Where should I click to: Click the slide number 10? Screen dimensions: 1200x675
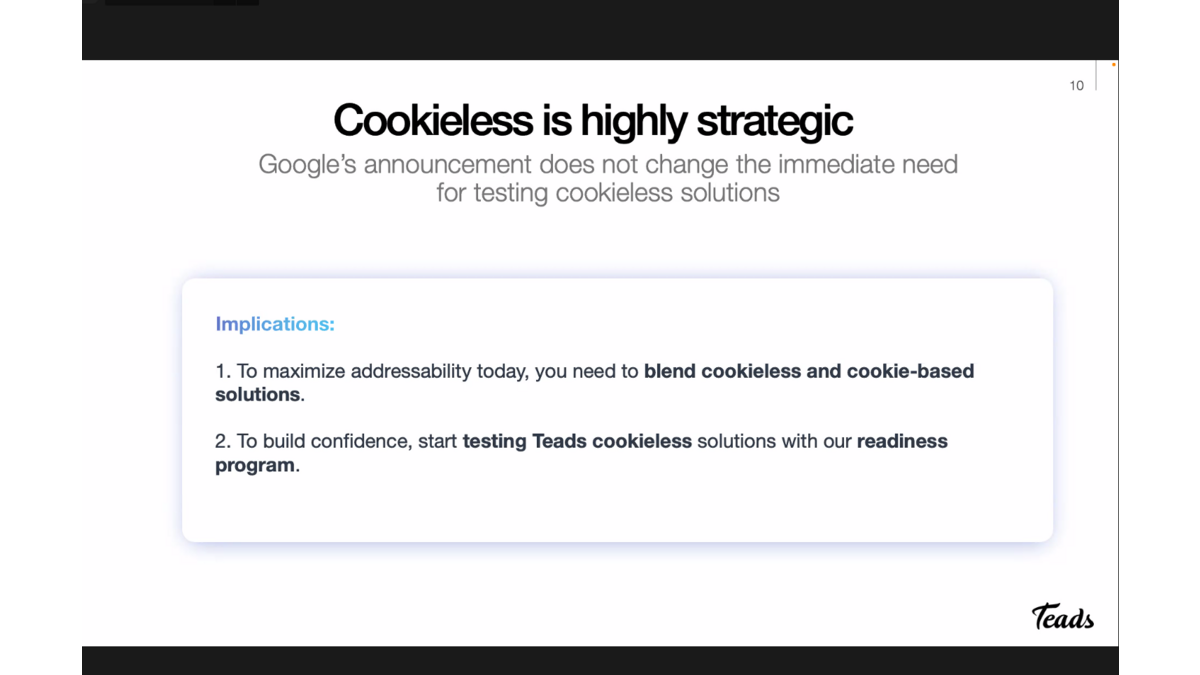(x=1076, y=86)
